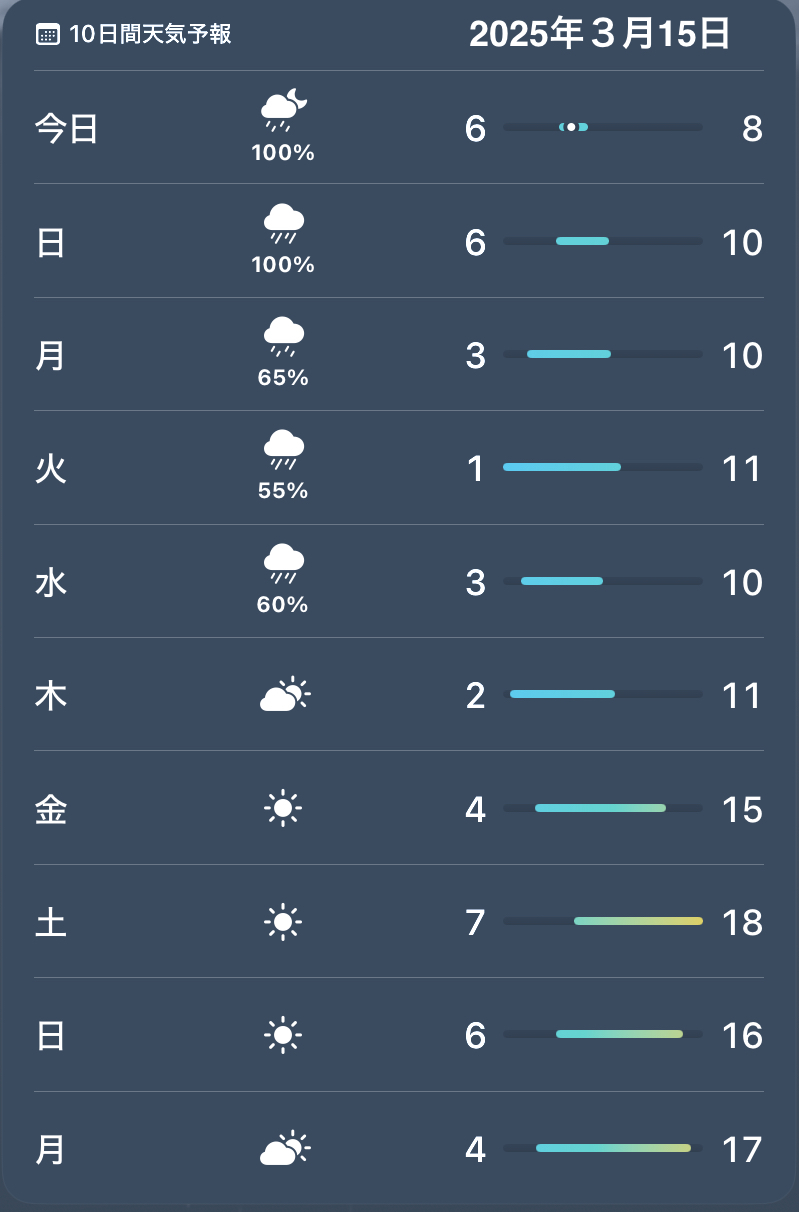
Task: Click the calendar icon beside 10日間天気予報
Action: click(47, 35)
